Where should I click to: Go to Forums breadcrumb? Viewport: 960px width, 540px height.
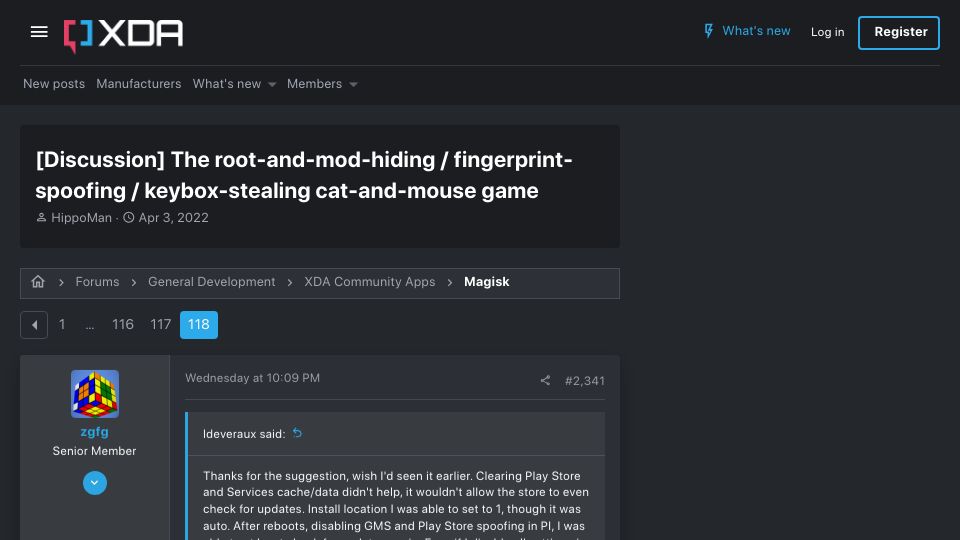click(x=97, y=282)
